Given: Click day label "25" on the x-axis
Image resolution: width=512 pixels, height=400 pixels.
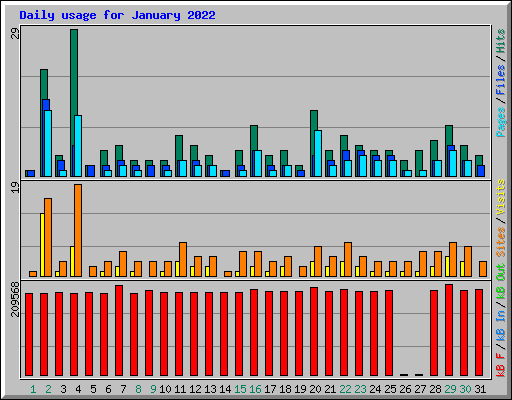Looking at the screenshot, I should pos(390,389).
